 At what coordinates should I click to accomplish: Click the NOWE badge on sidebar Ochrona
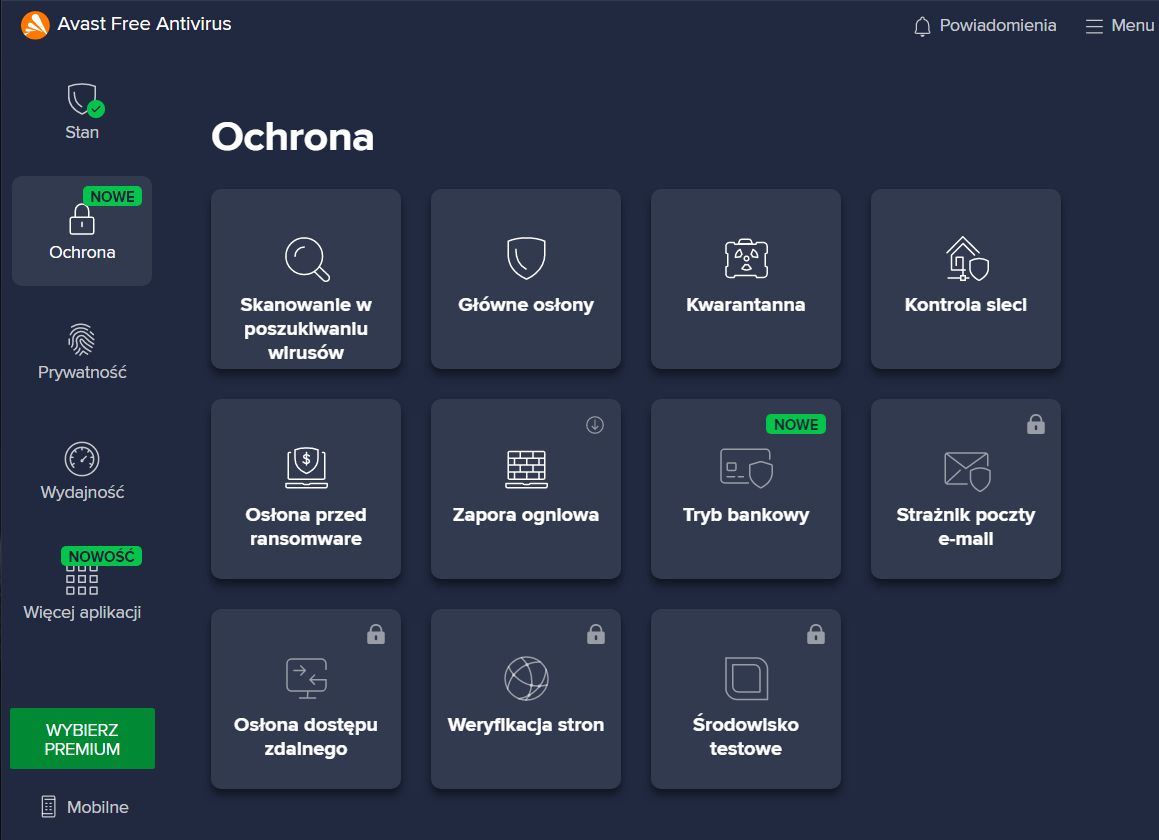tap(112, 197)
